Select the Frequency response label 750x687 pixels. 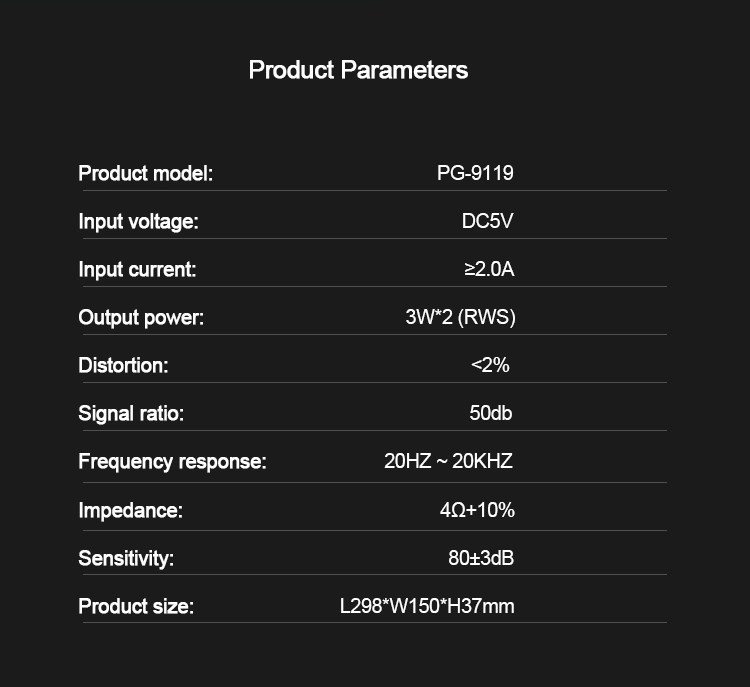click(172, 461)
